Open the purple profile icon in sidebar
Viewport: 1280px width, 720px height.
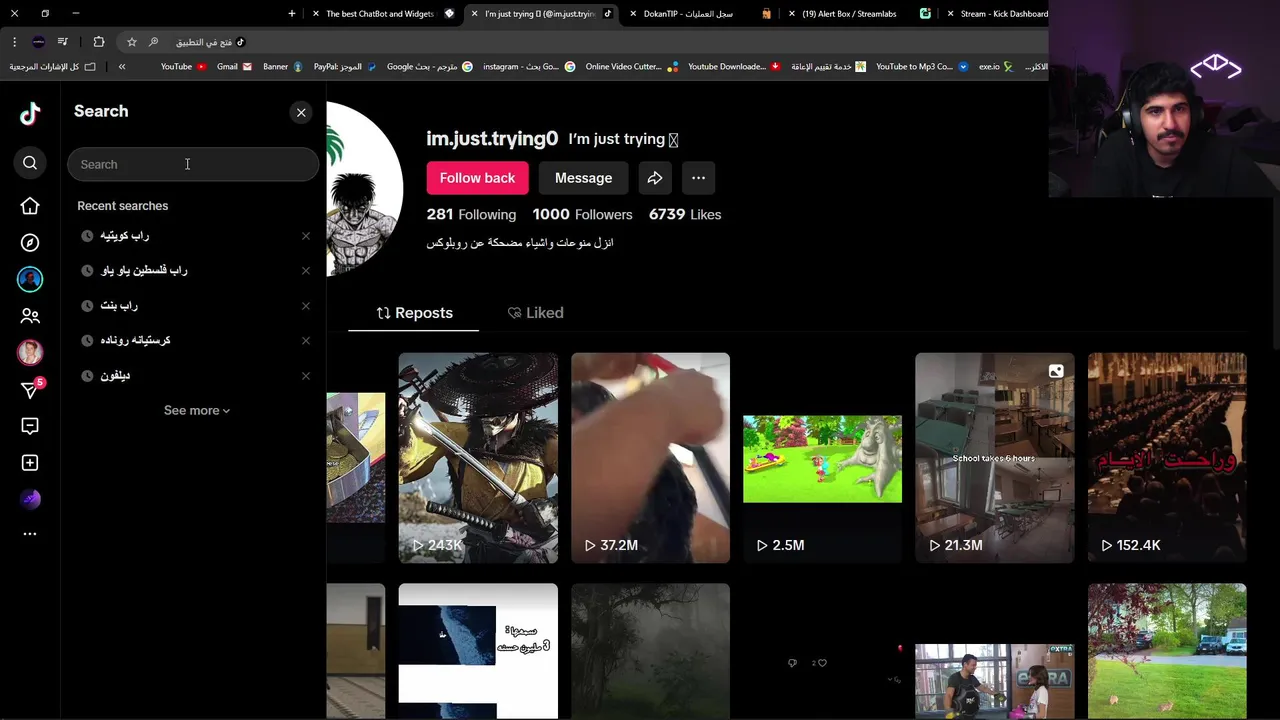(30, 499)
